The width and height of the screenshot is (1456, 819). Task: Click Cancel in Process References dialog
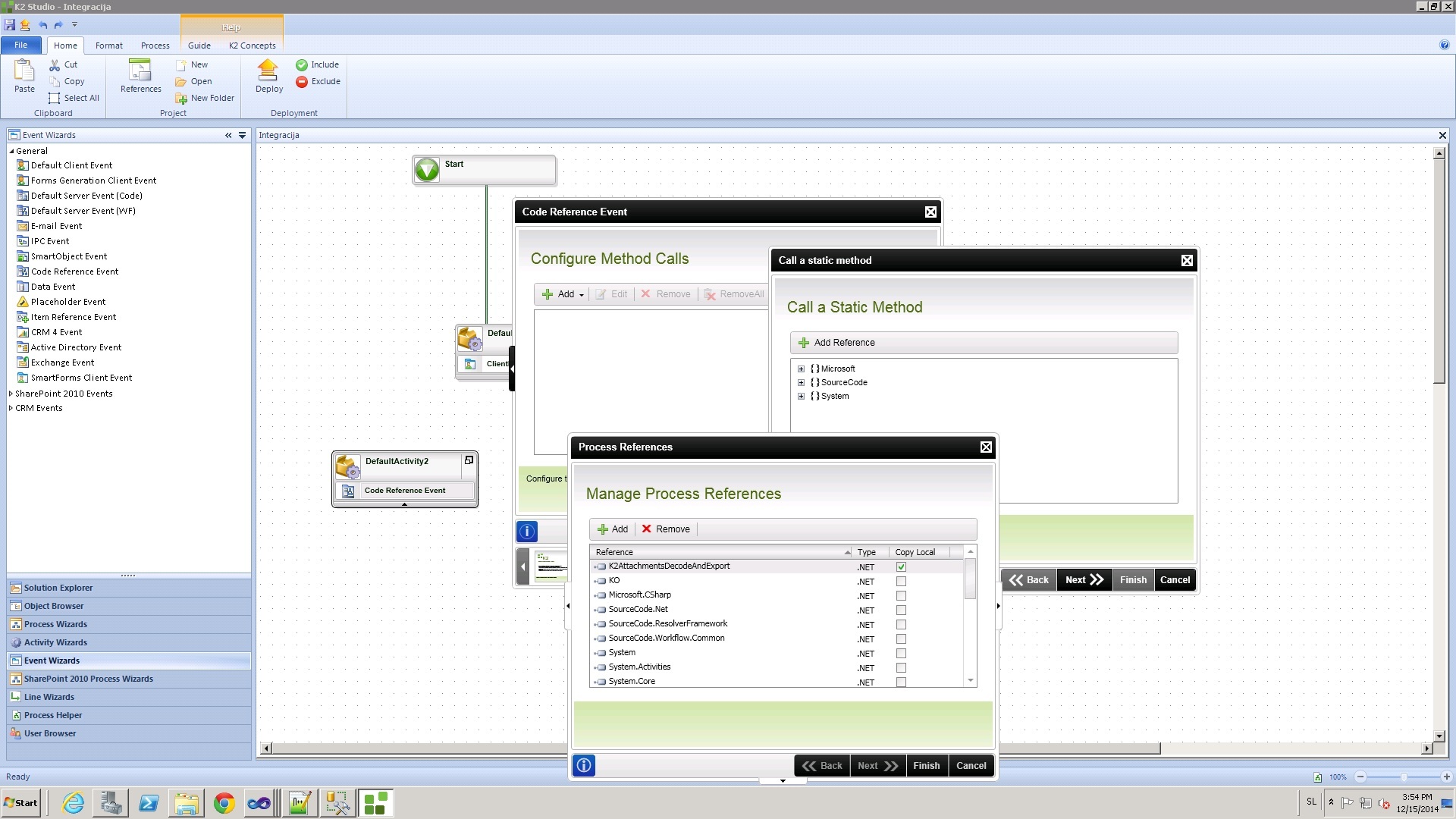[x=971, y=766]
